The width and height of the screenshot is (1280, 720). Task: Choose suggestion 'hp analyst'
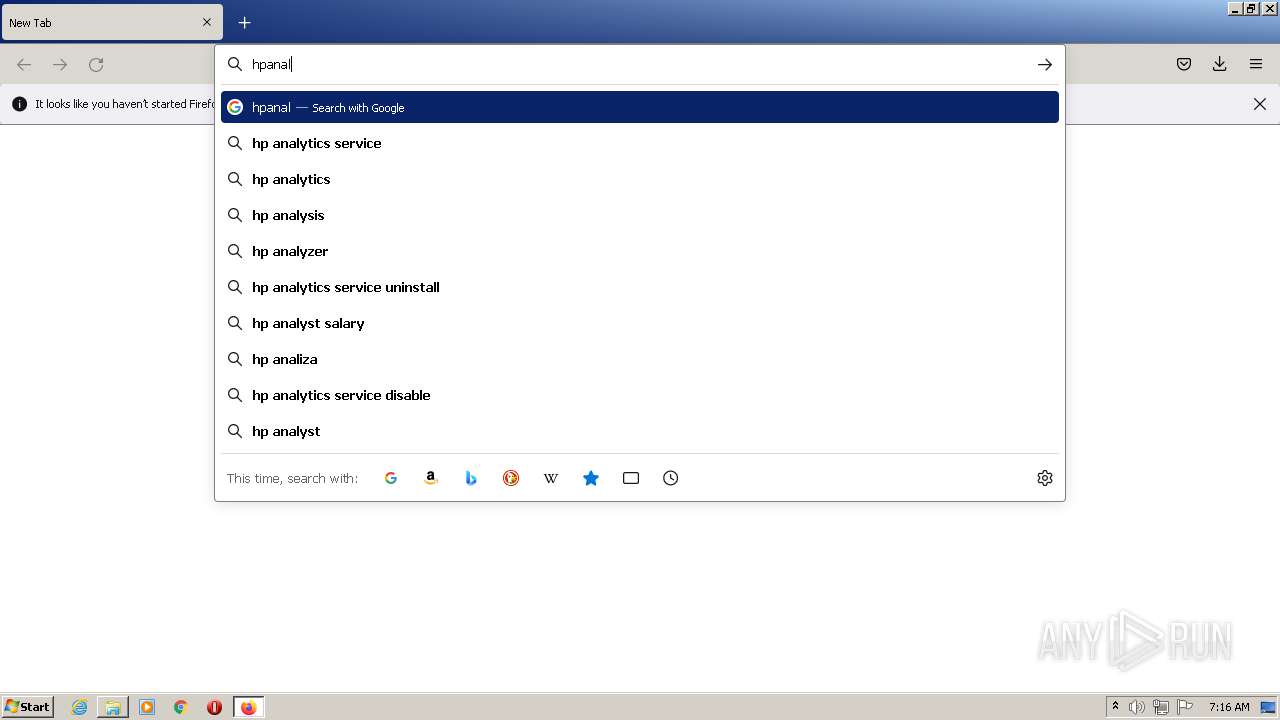pos(640,431)
